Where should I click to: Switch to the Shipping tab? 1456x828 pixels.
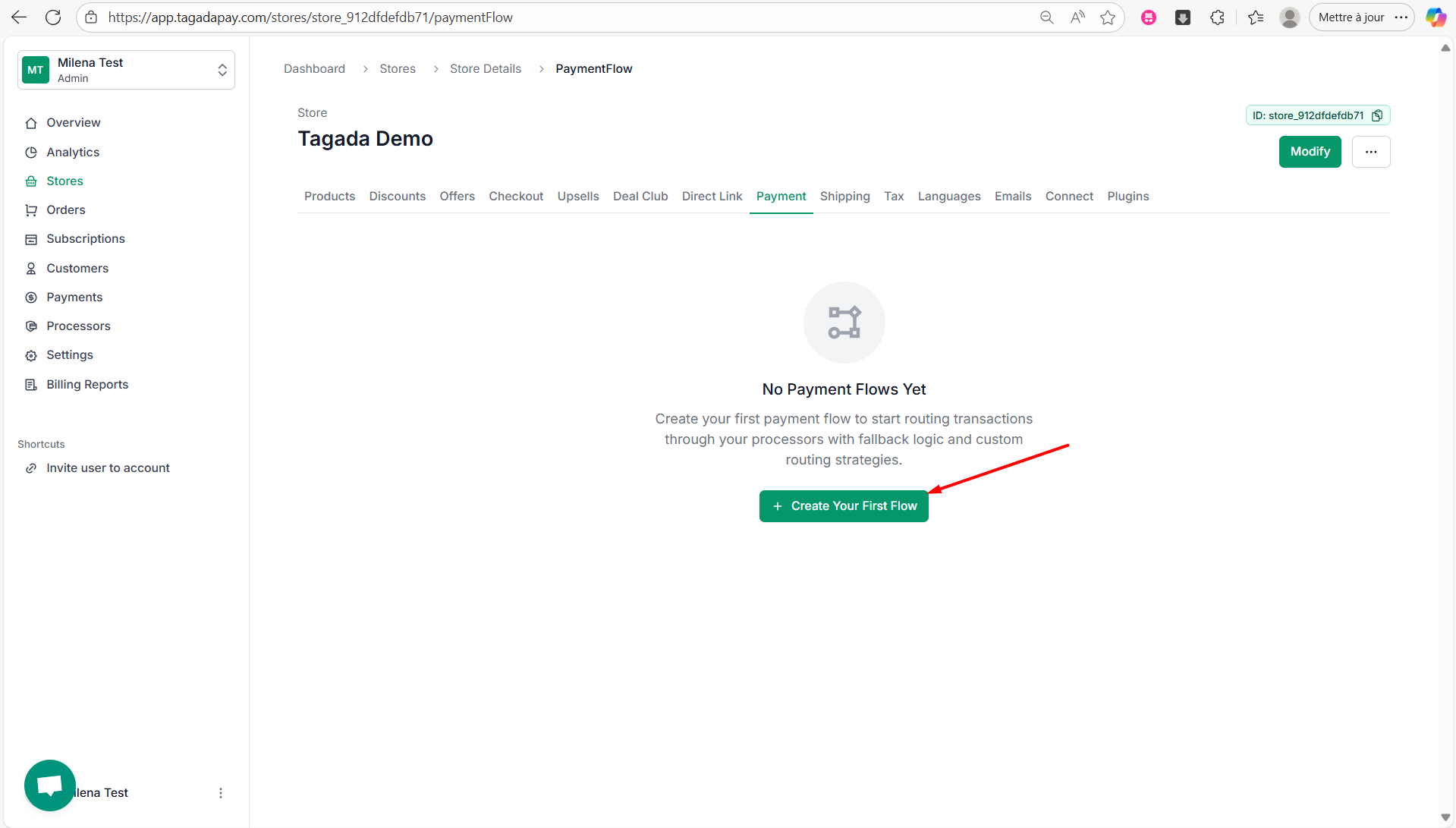coord(844,197)
